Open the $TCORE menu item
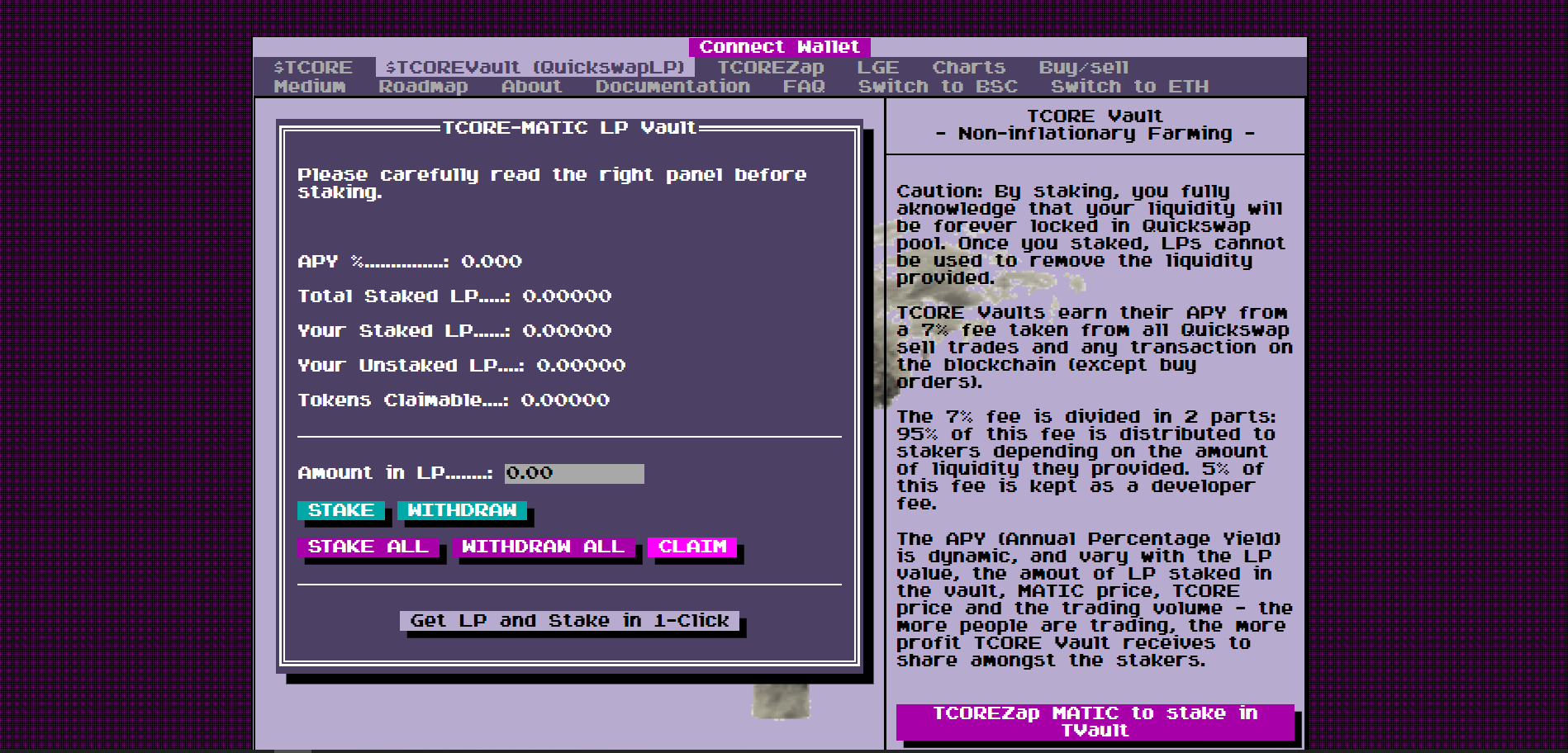 (x=313, y=68)
